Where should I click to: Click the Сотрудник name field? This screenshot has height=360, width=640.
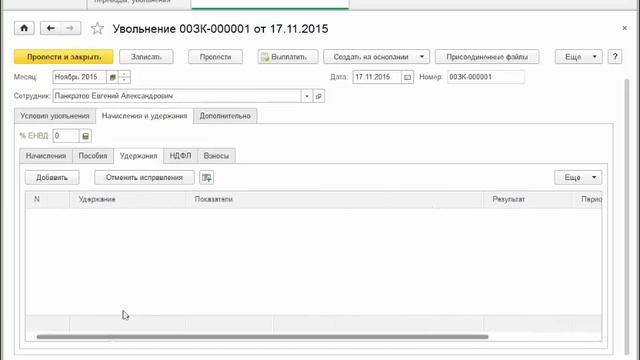point(177,96)
